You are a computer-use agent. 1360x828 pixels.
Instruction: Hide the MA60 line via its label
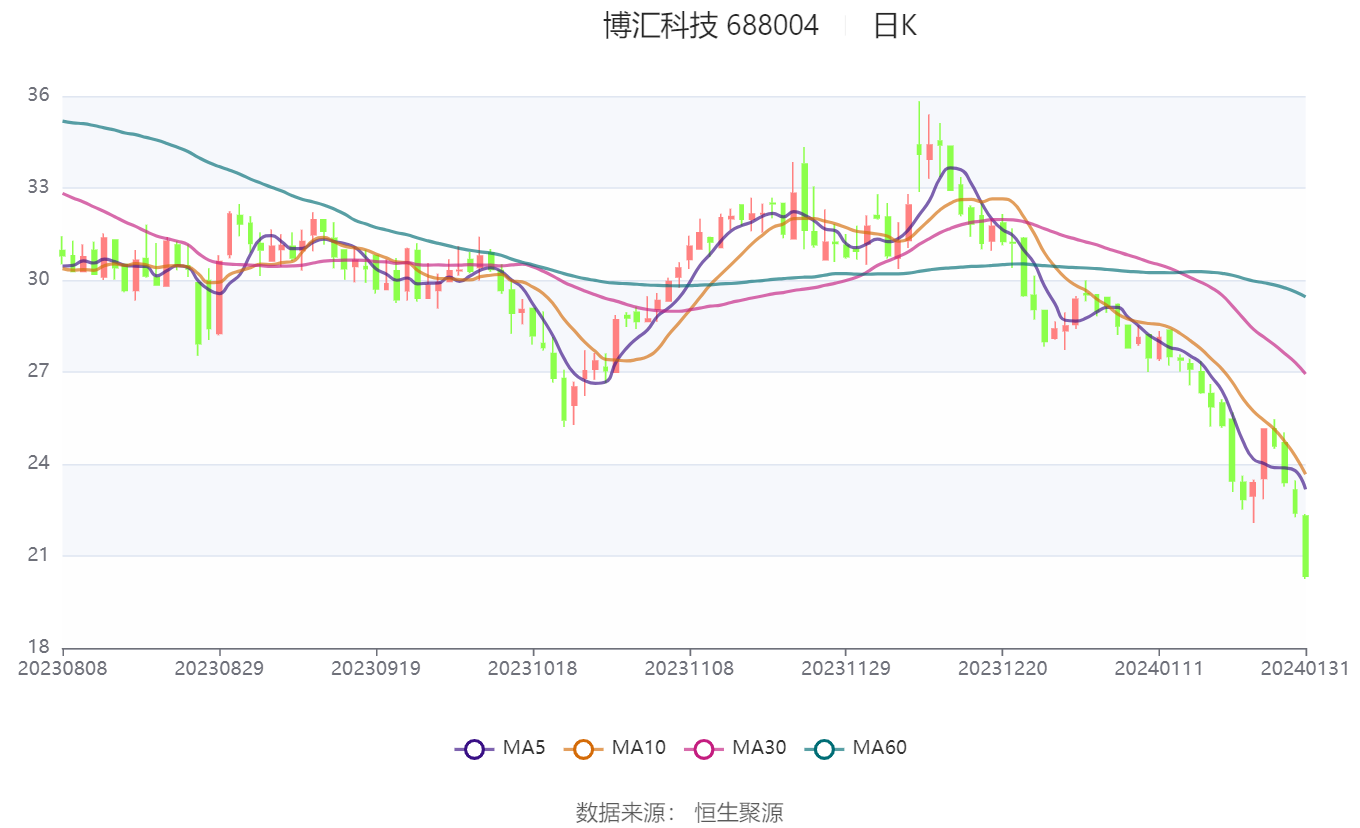coord(879,747)
